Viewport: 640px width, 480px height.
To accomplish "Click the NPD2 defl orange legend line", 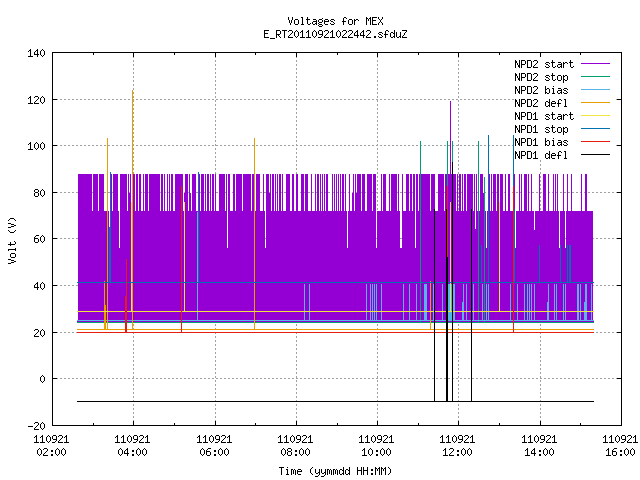I will 596,103.
